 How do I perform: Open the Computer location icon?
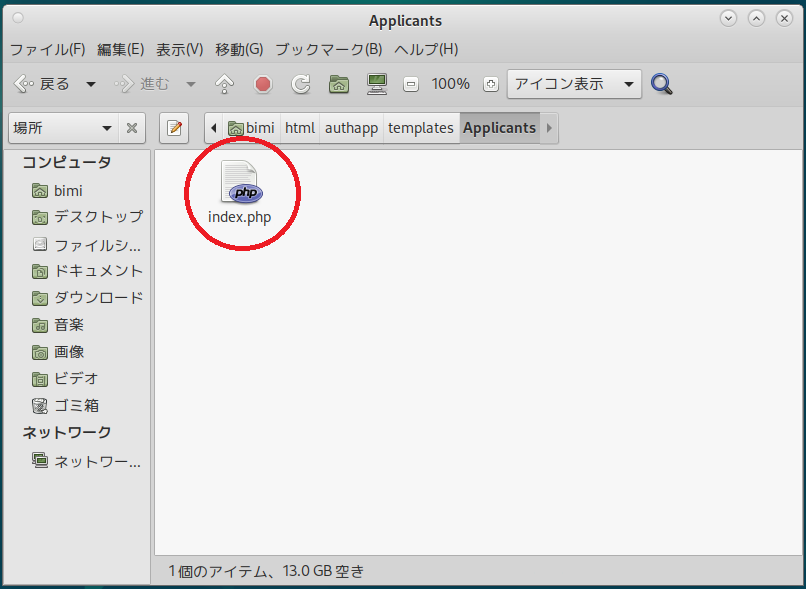377,84
